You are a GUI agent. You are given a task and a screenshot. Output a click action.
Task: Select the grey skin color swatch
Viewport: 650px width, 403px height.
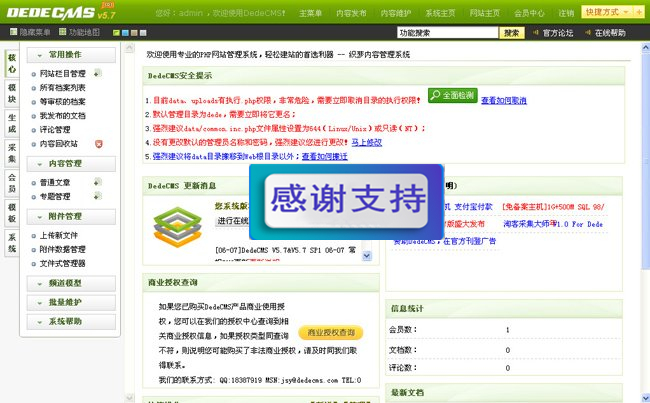pyautogui.click(x=143, y=33)
